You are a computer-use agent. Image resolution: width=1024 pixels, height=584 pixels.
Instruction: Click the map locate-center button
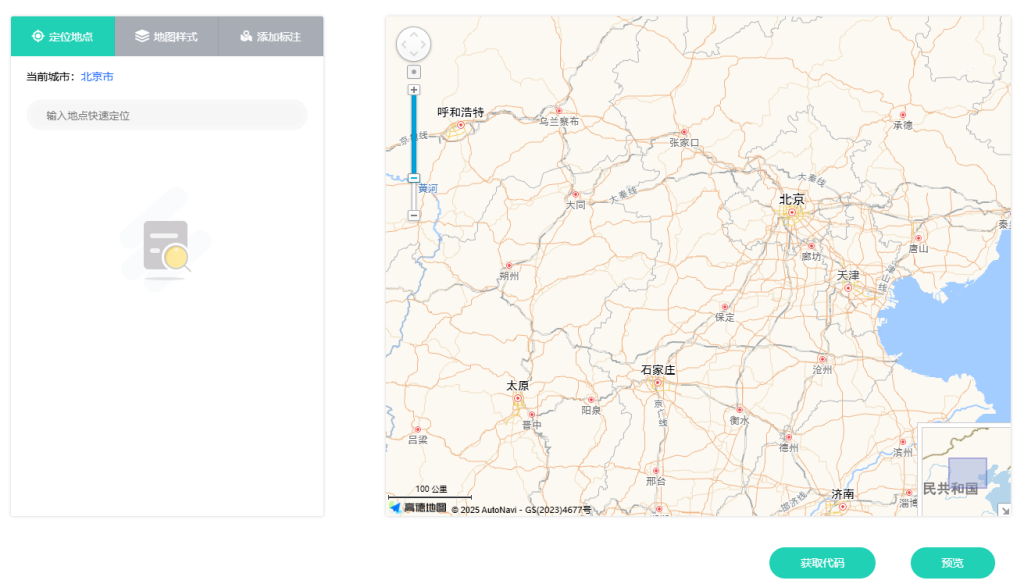coord(413,72)
